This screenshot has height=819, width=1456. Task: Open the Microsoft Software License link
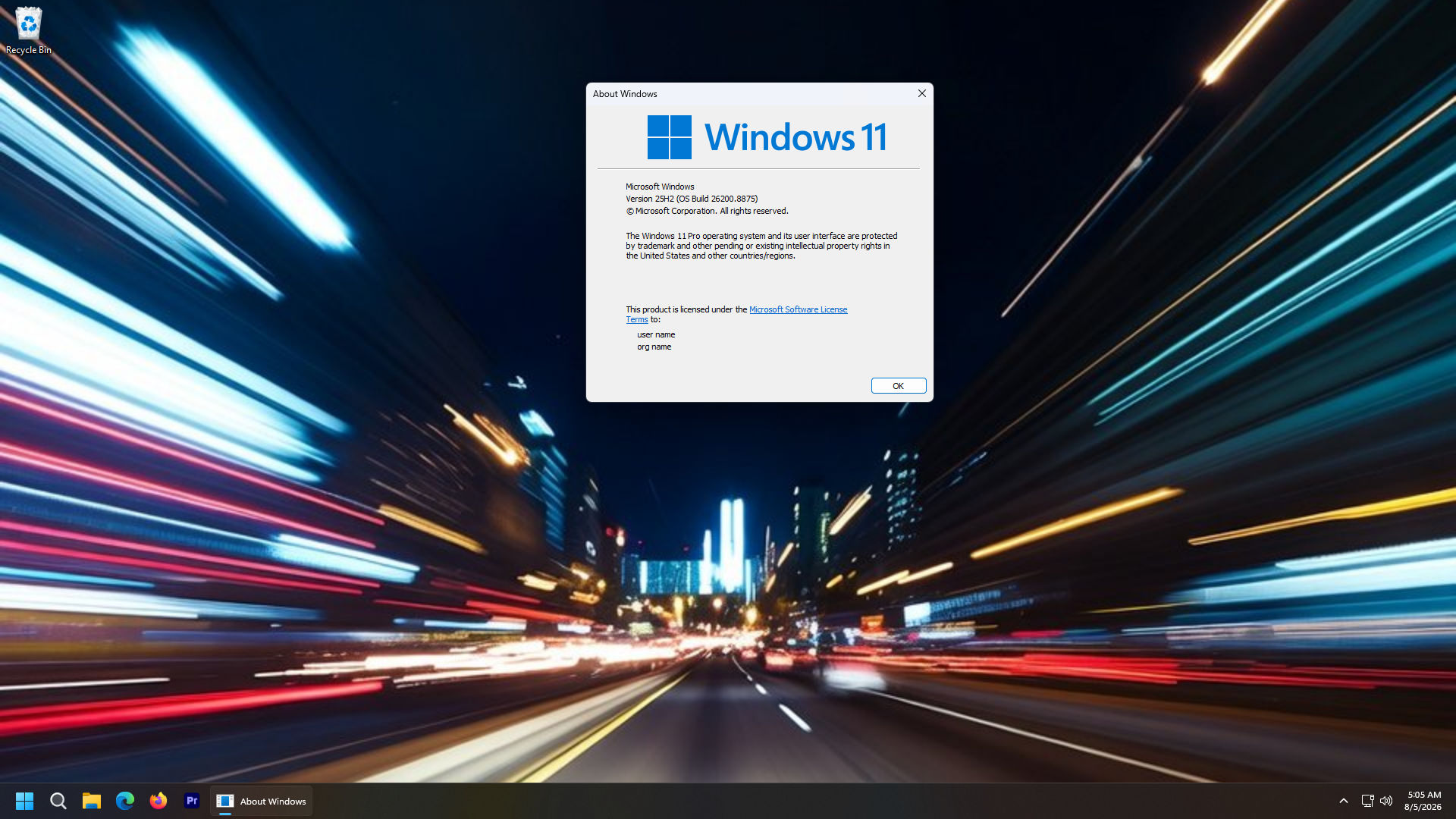(x=798, y=309)
